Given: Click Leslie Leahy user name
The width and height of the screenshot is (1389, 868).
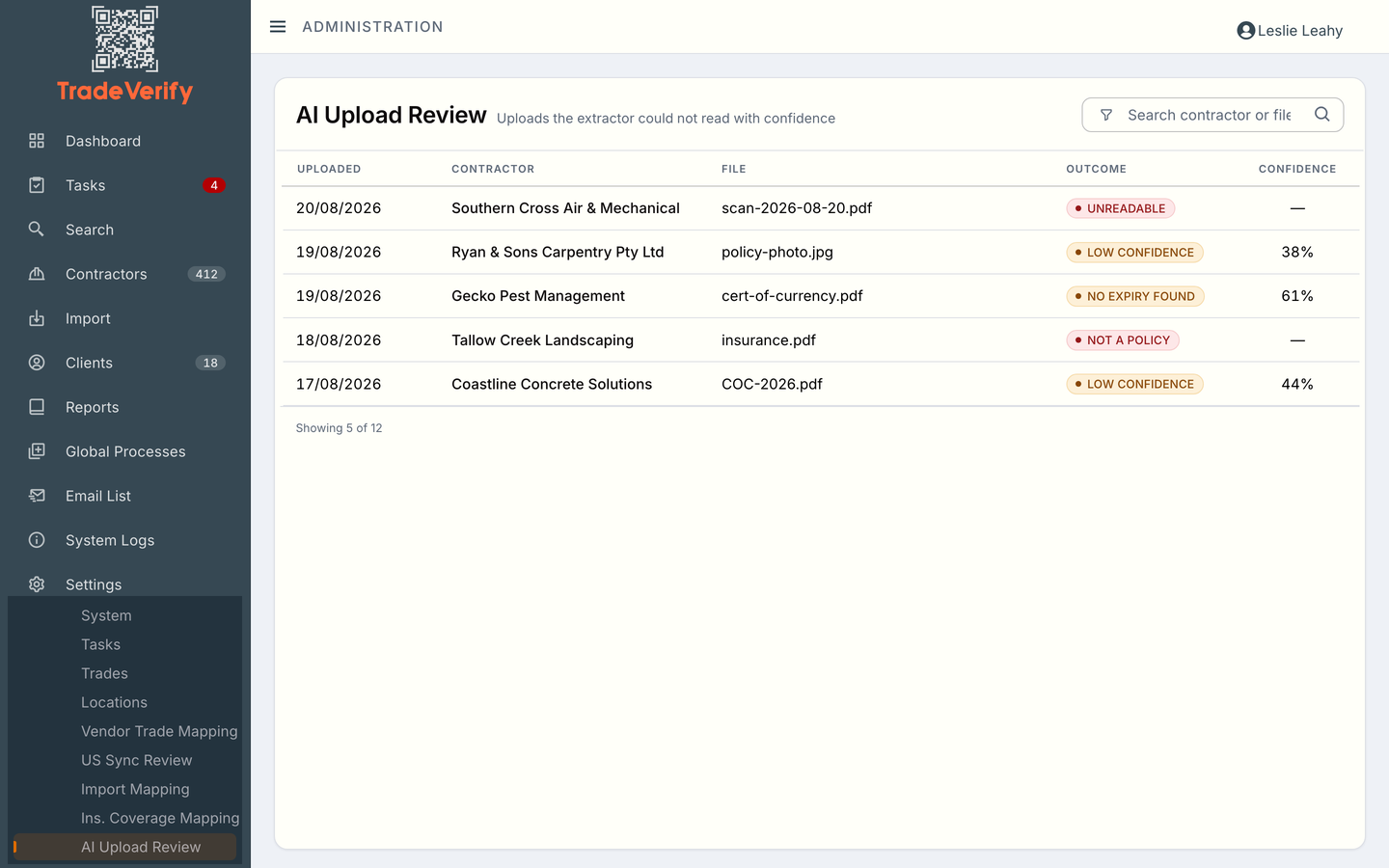Looking at the screenshot, I should 1300,31.
